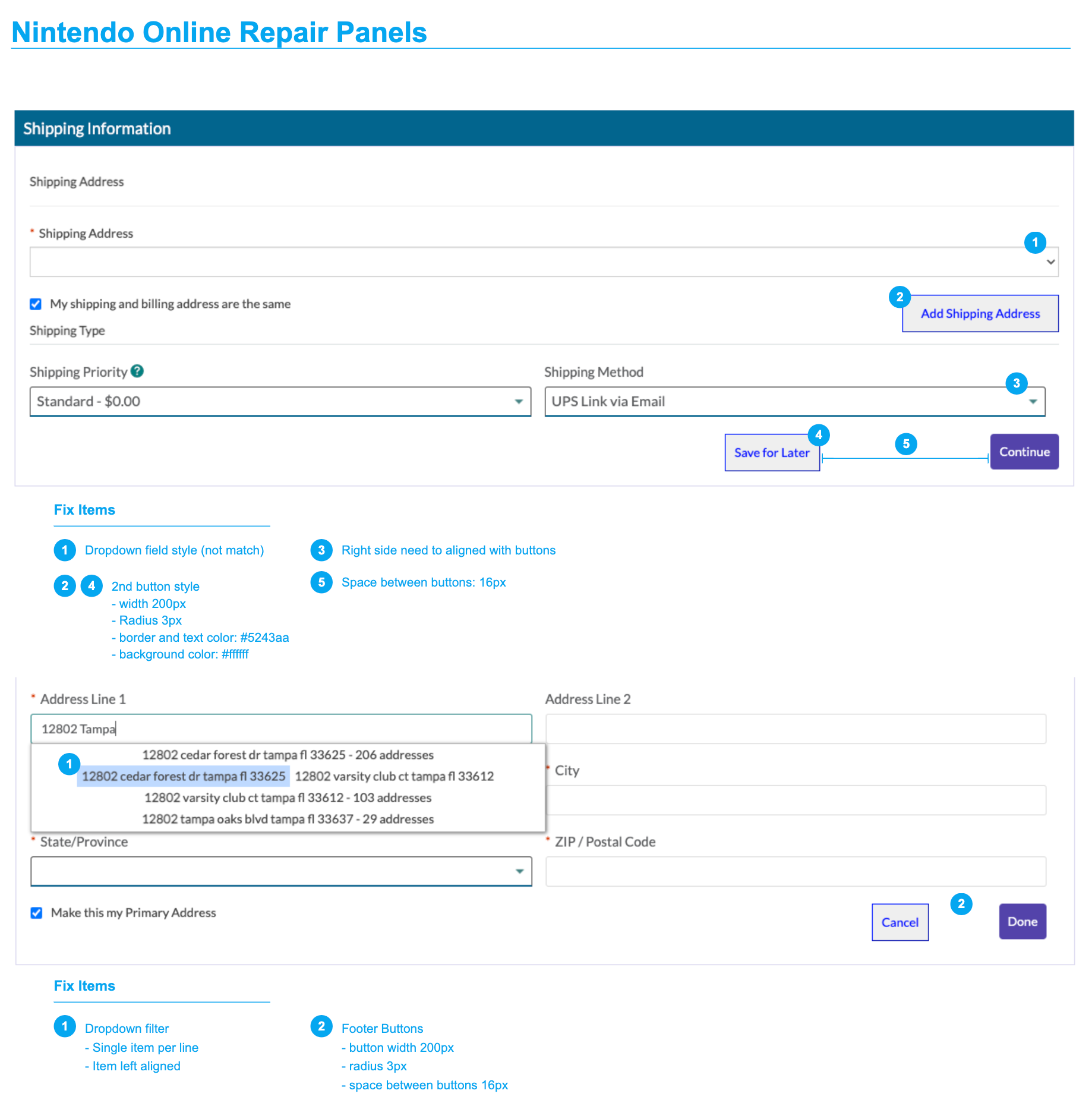Click the Continue button
This screenshot has width=1092, height=1103.
coord(1024,452)
